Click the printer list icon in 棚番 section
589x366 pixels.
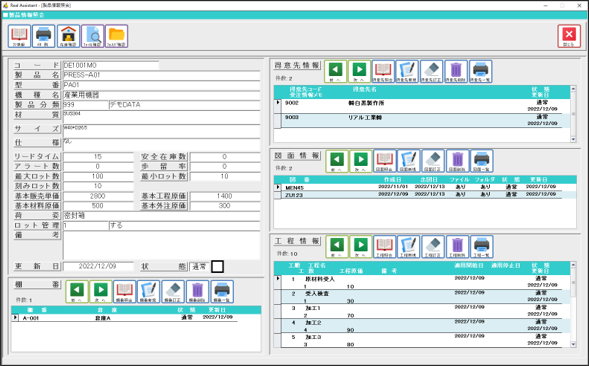(x=222, y=292)
